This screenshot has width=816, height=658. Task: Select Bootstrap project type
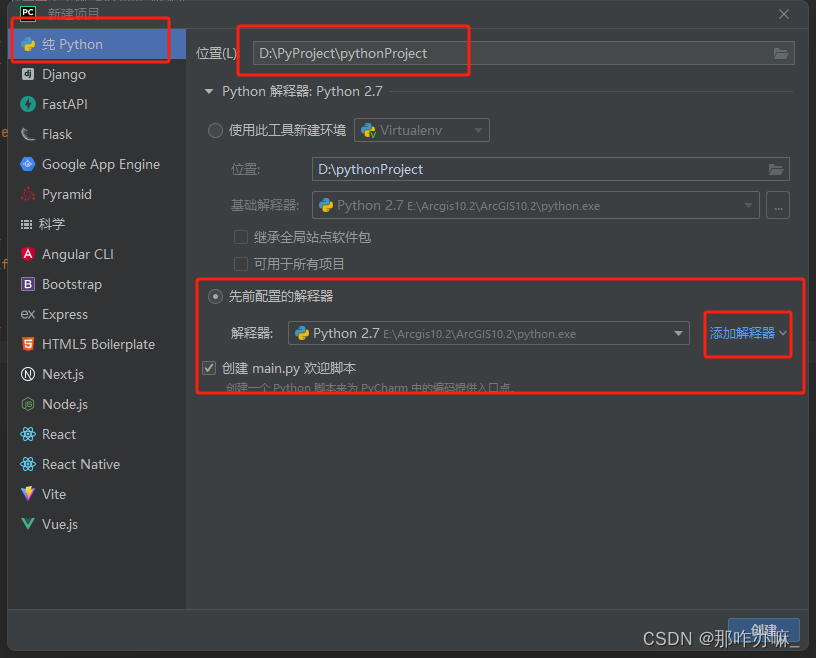97,284
